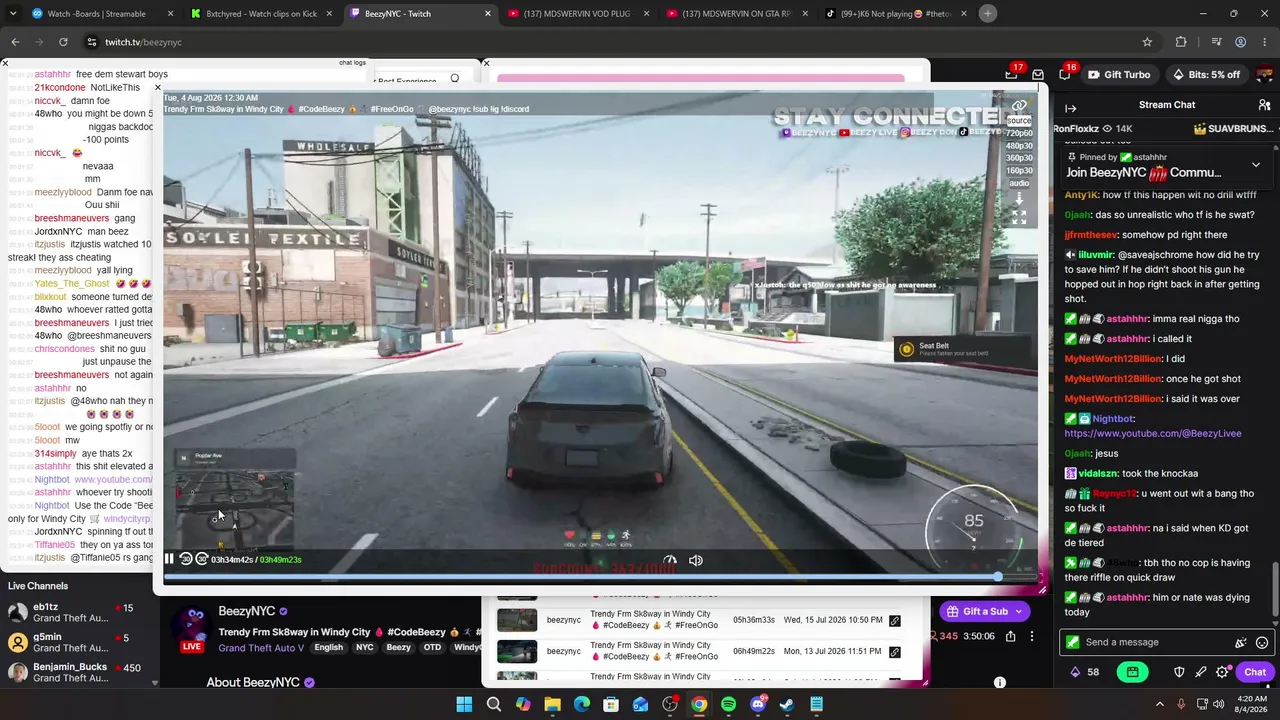Expand the pinned chat message

[1256, 165]
